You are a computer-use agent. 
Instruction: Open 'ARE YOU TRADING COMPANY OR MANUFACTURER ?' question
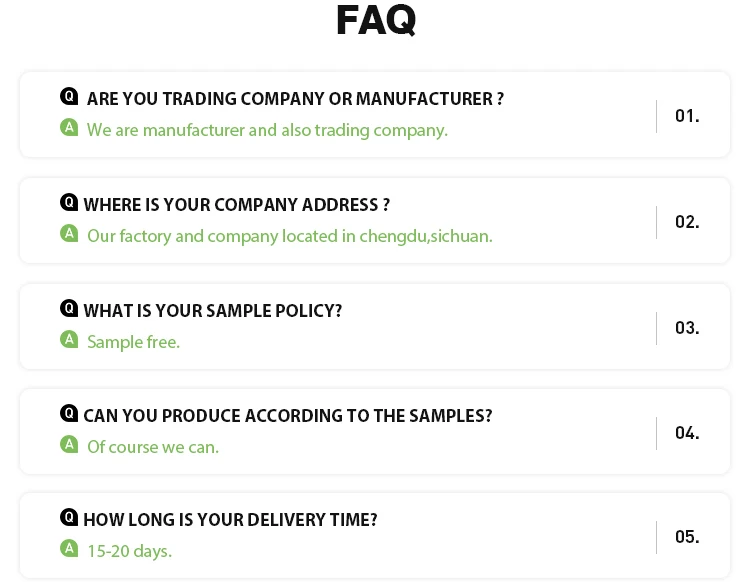point(295,99)
